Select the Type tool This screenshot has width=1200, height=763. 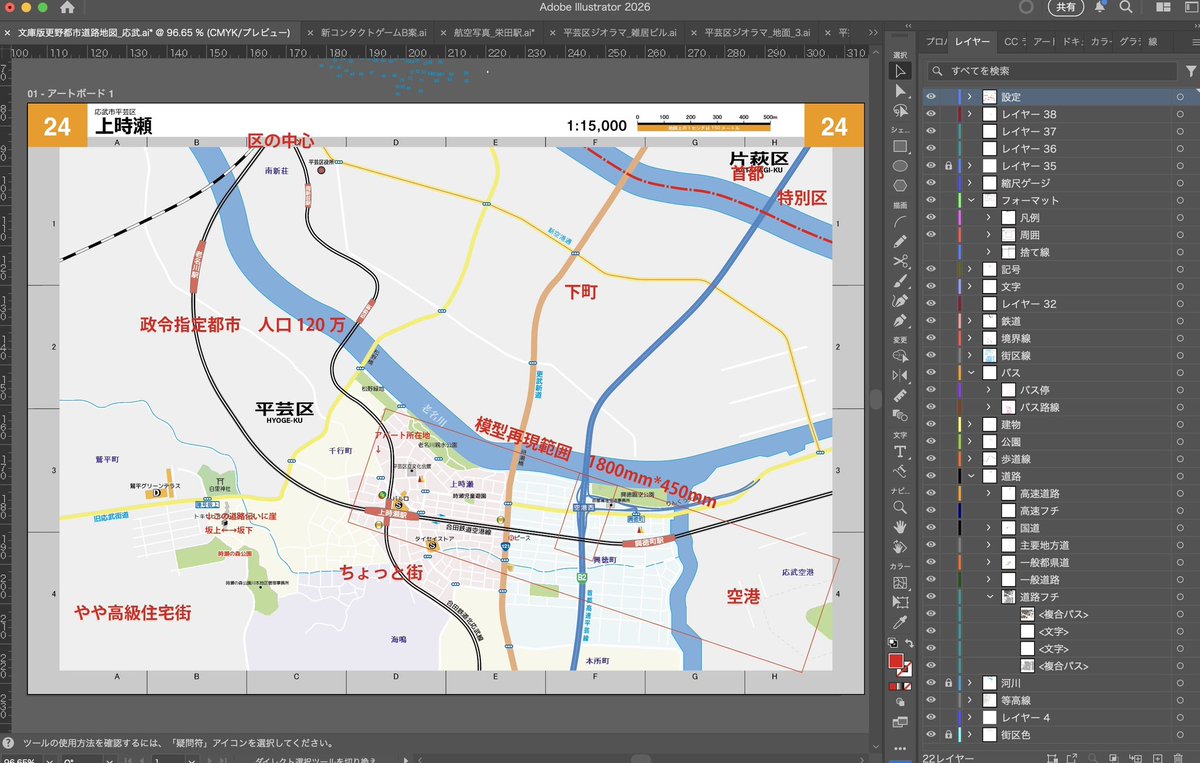(900, 451)
